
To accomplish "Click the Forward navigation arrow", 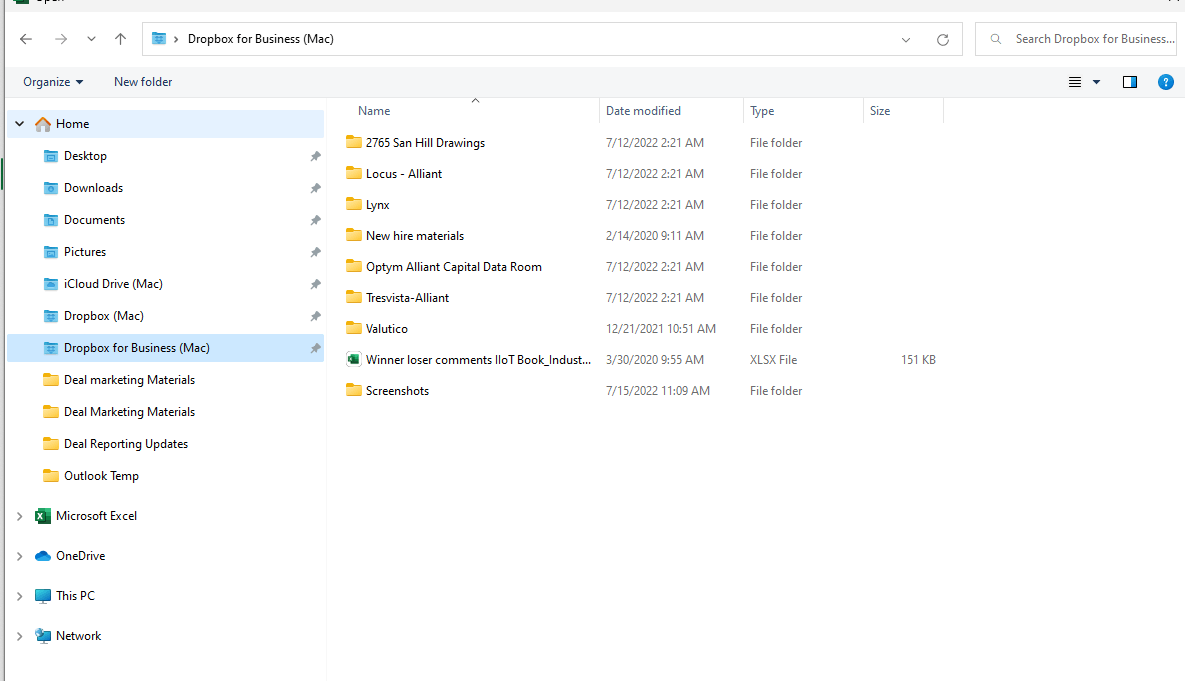I will click(61, 39).
